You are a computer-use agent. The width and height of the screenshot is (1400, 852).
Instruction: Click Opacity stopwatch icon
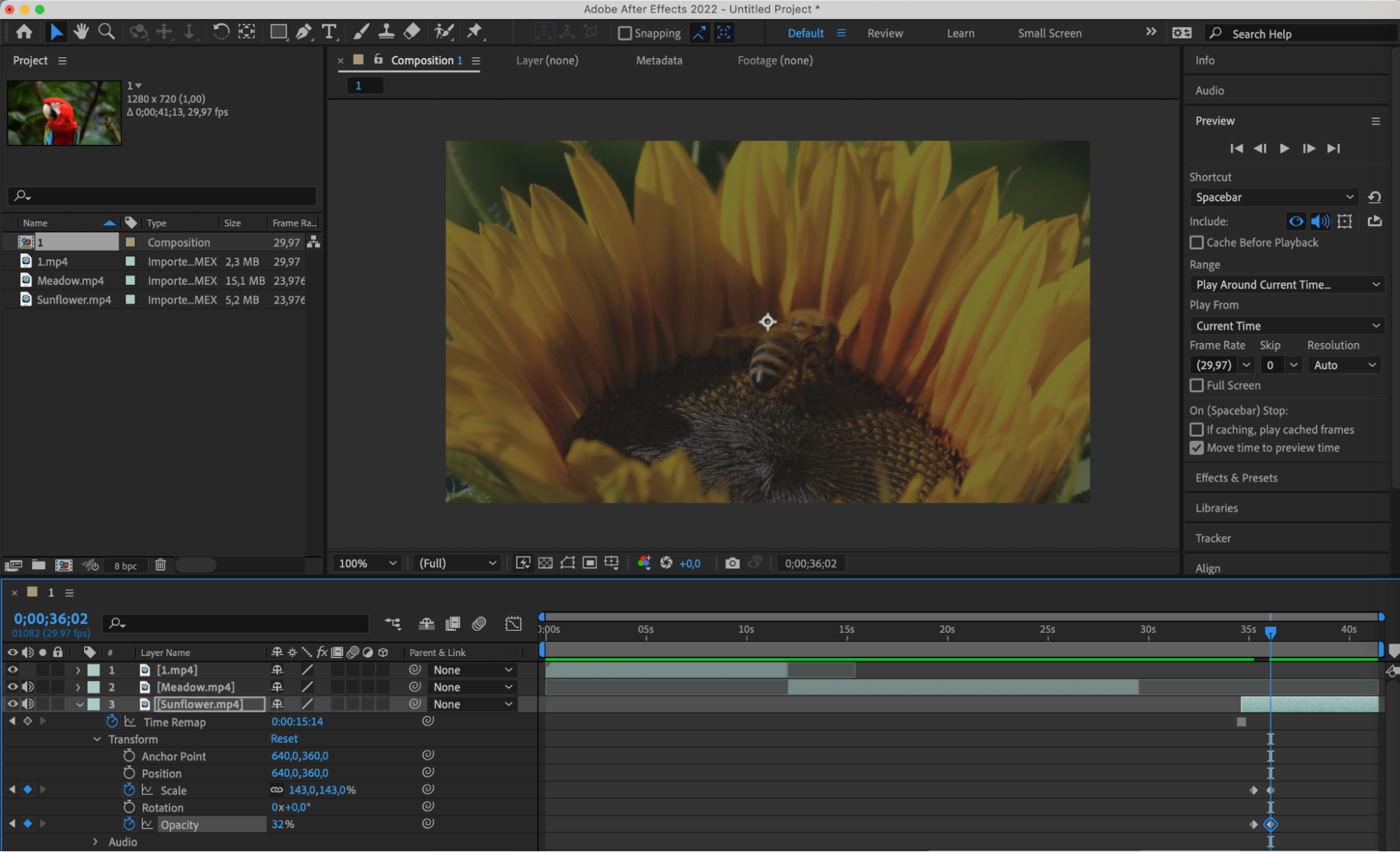pos(129,824)
